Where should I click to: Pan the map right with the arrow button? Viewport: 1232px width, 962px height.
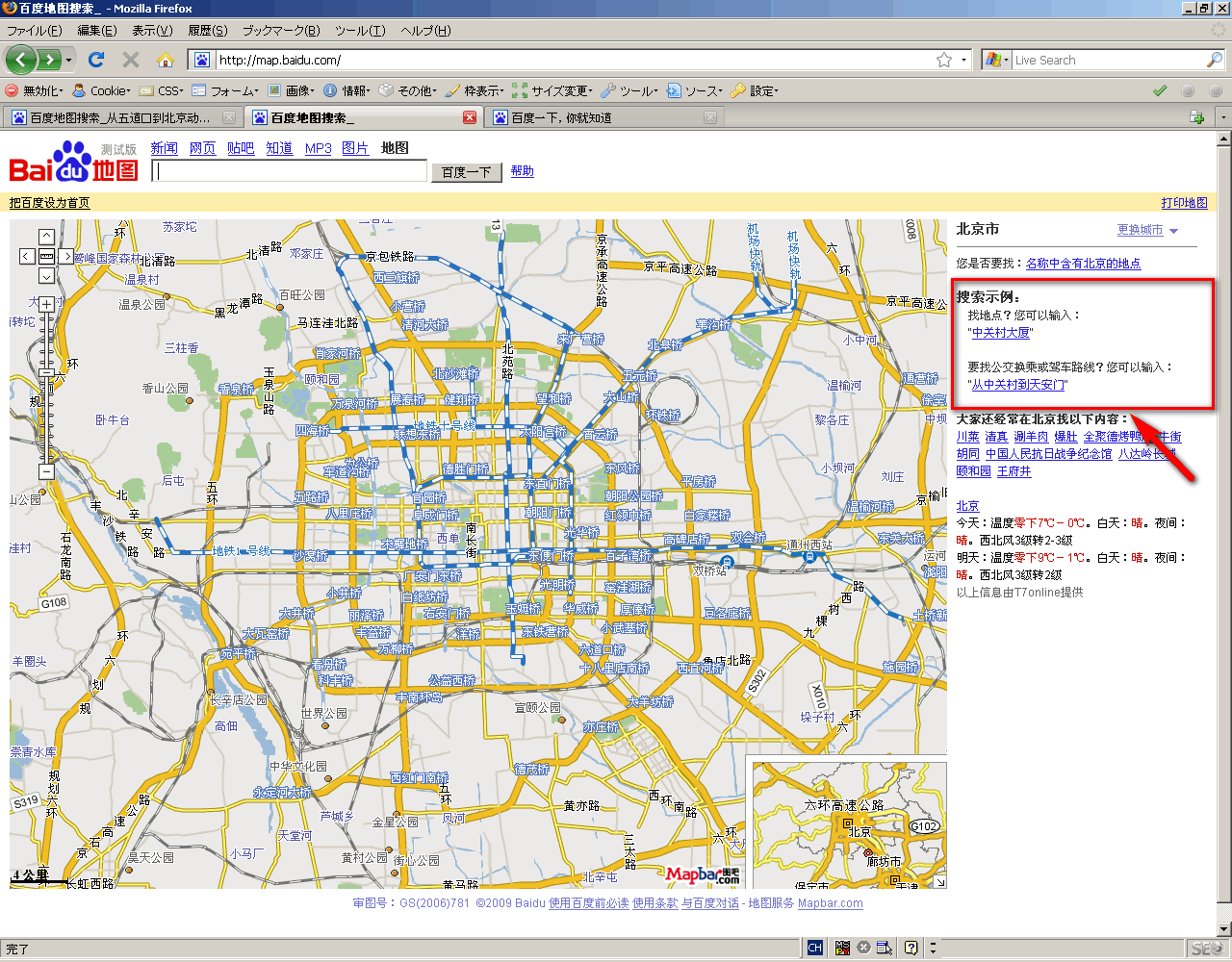pyautogui.click(x=65, y=256)
